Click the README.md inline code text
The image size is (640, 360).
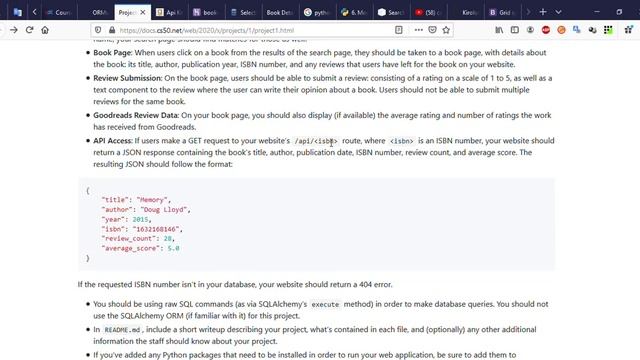122,330
